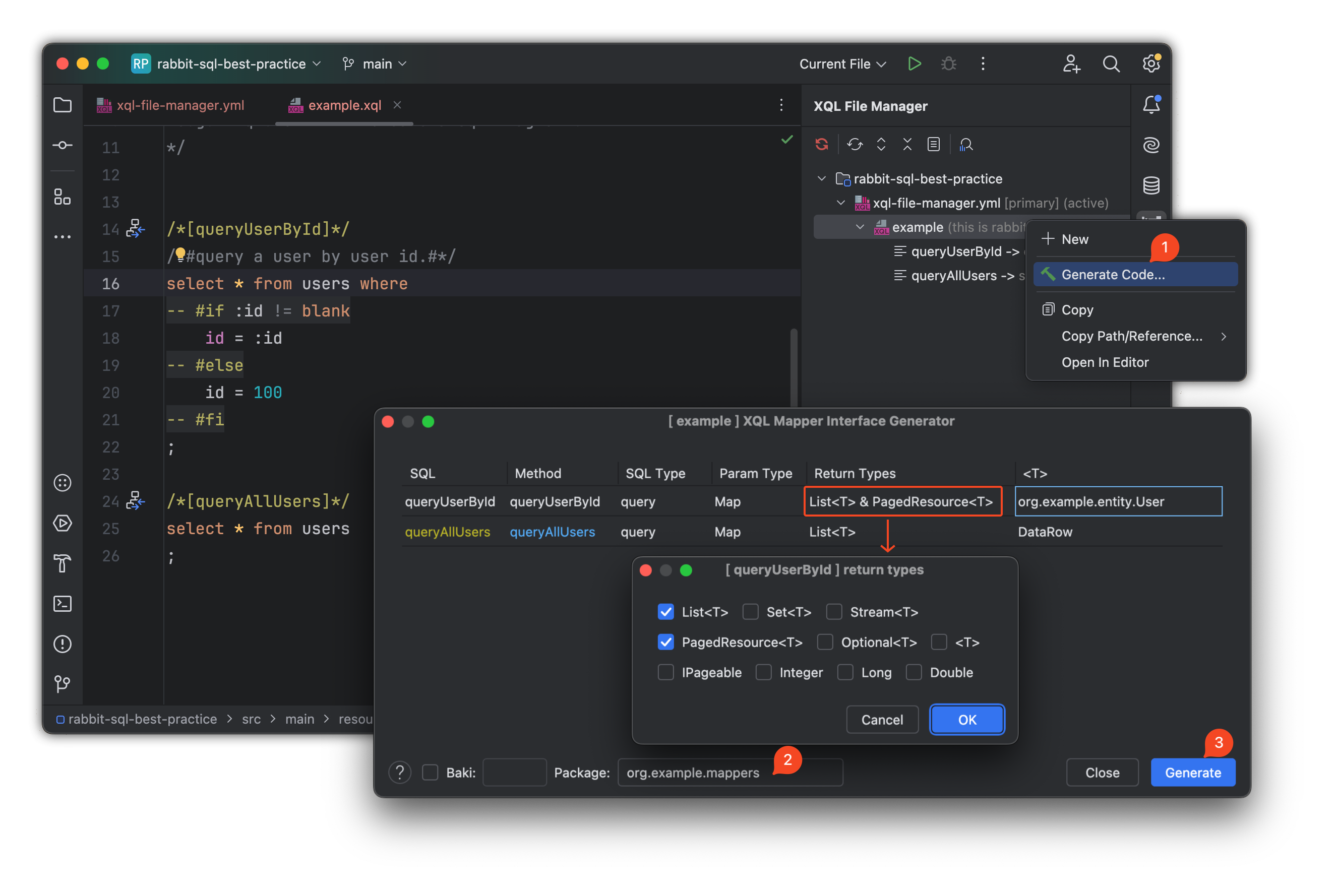This screenshot has height=896, width=1337.
Task: Click the debug bug icon
Action: point(948,63)
